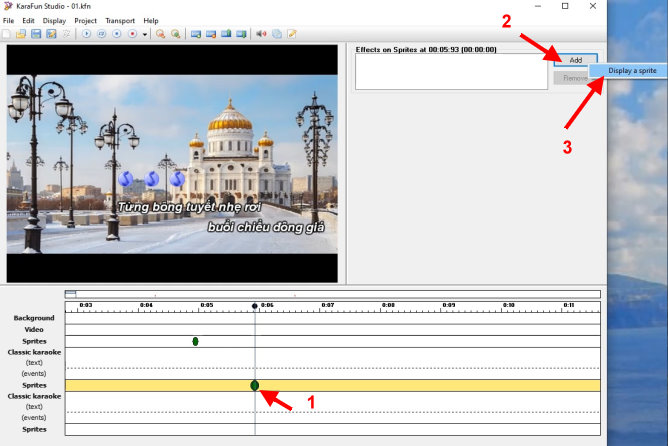Select the green sprite marker on highlighted track
Image resolution: width=668 pixels, height=446 pixels.
tap(255, 385)
